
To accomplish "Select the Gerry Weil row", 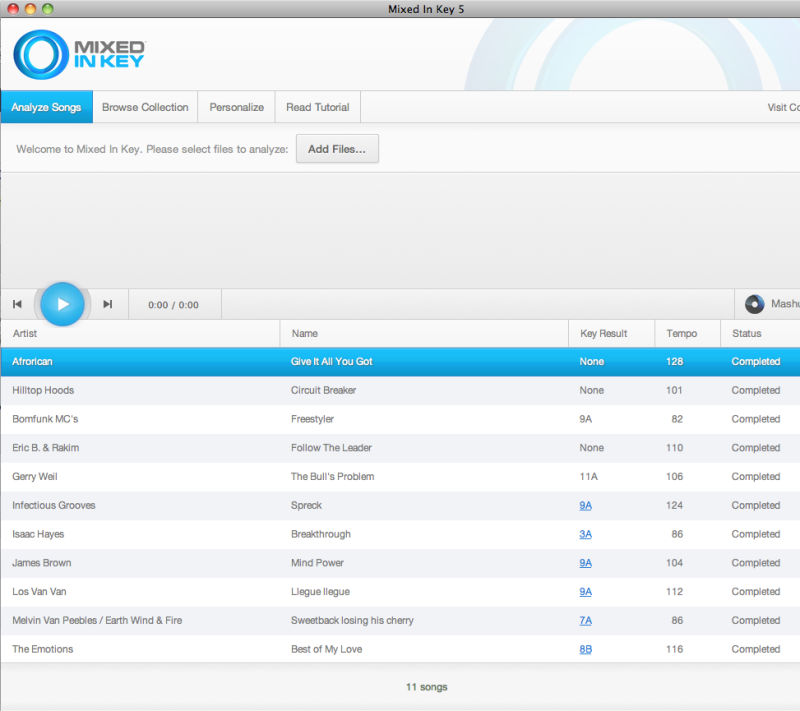I will [x=401, y=477].
